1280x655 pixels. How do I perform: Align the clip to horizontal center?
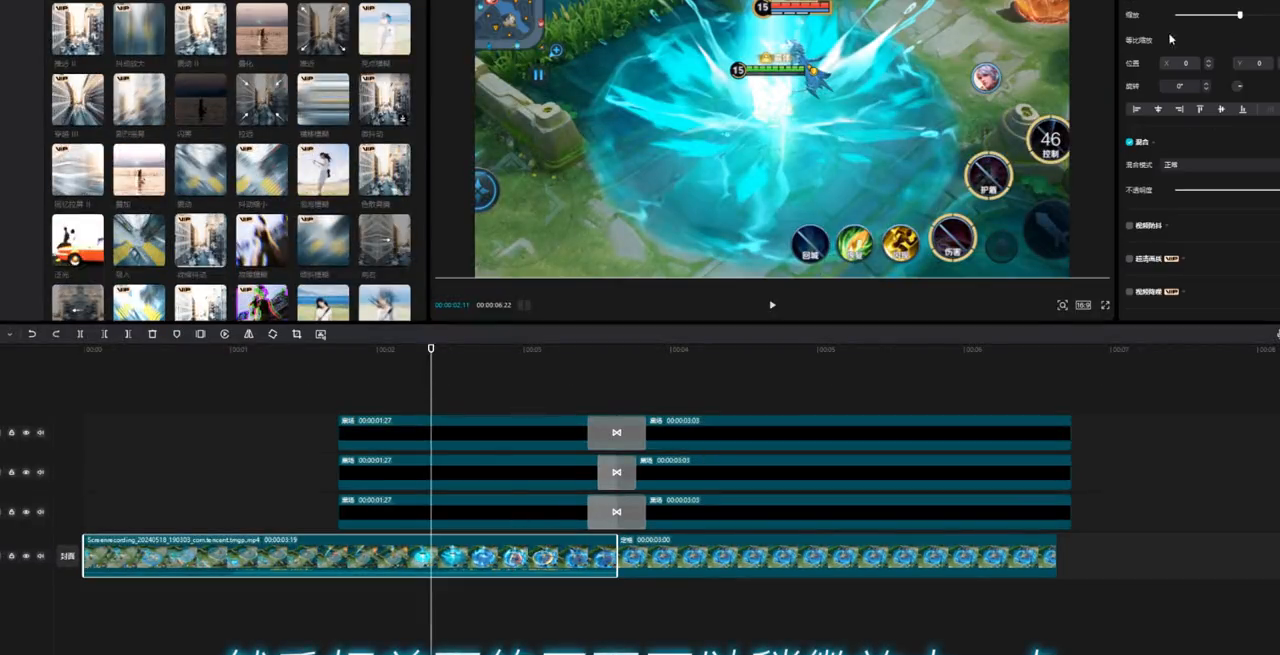click(x=1158, y=109)
